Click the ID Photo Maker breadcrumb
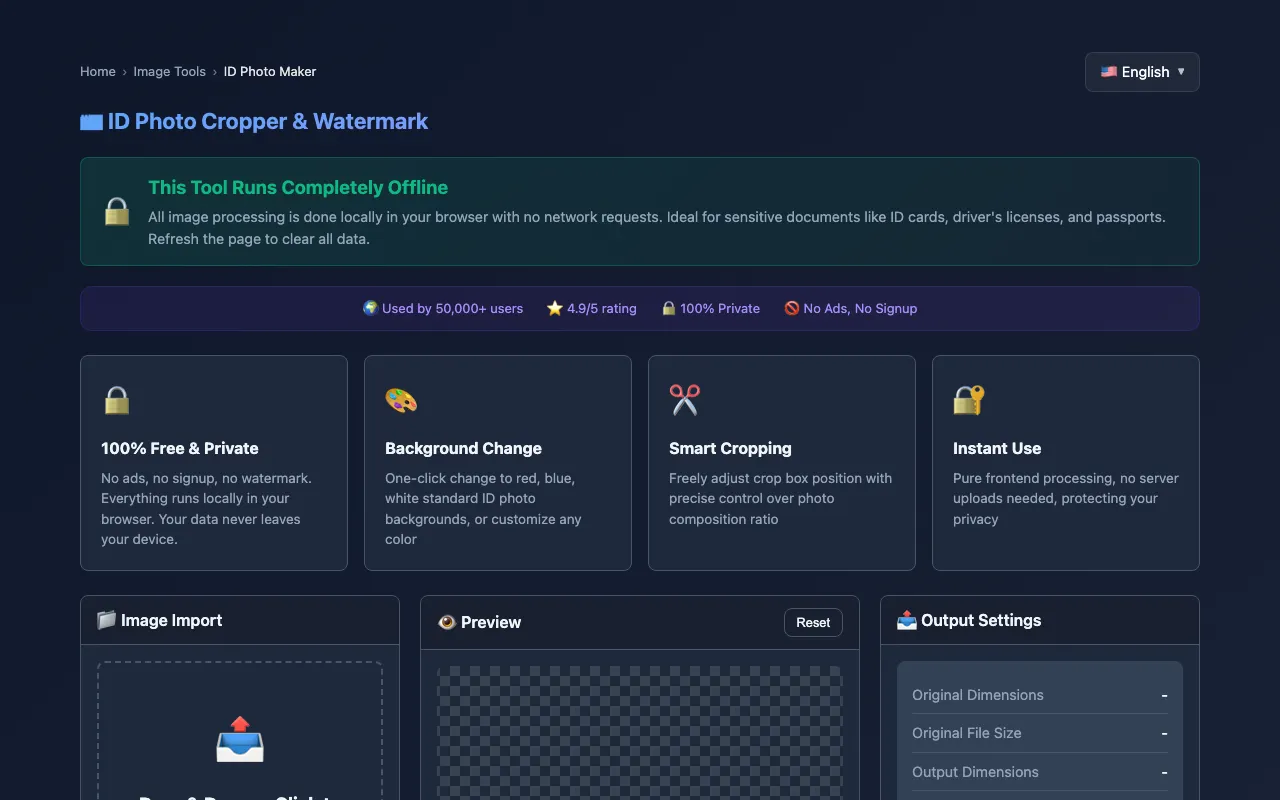1280x800 pixels. [x=270, y=72]
